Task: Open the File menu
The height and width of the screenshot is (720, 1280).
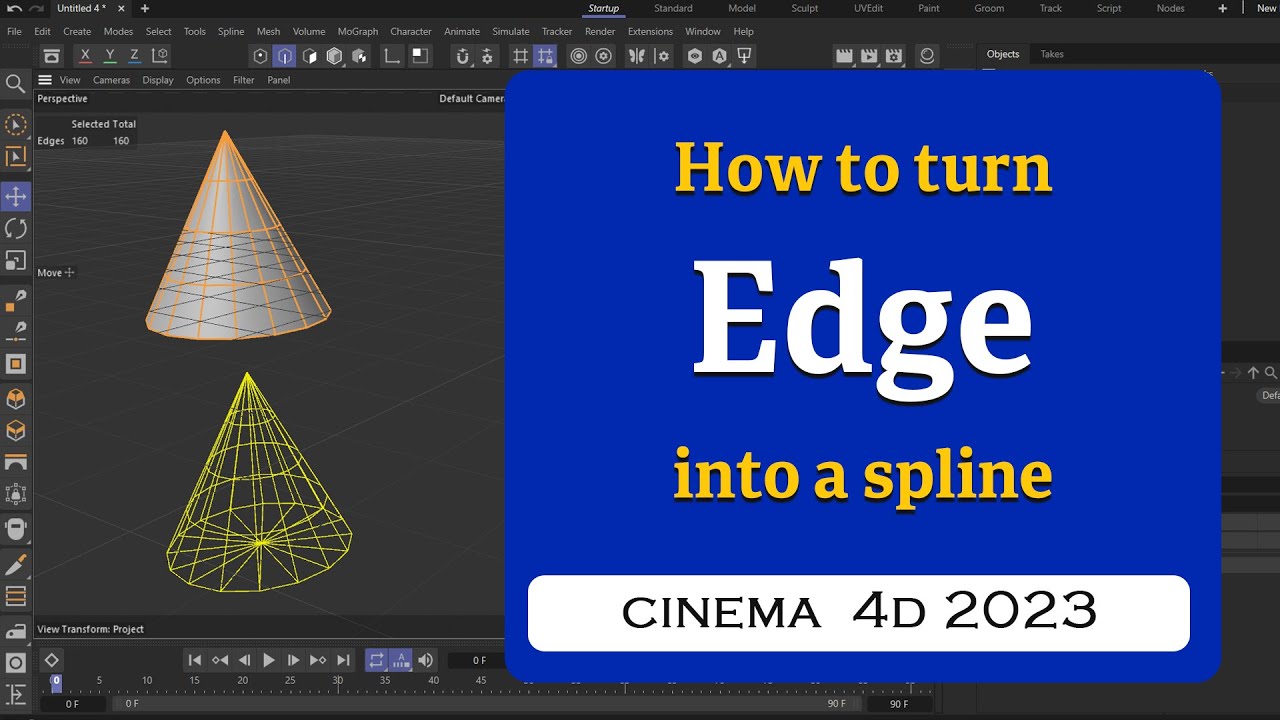Action: coord(14,31)
